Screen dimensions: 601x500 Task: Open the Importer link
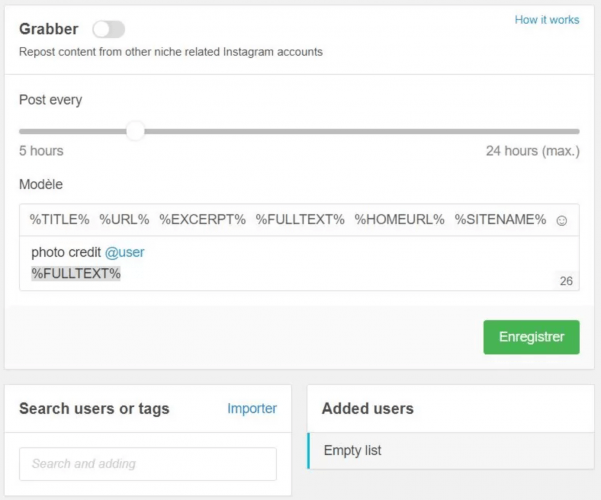pos(252,408)
